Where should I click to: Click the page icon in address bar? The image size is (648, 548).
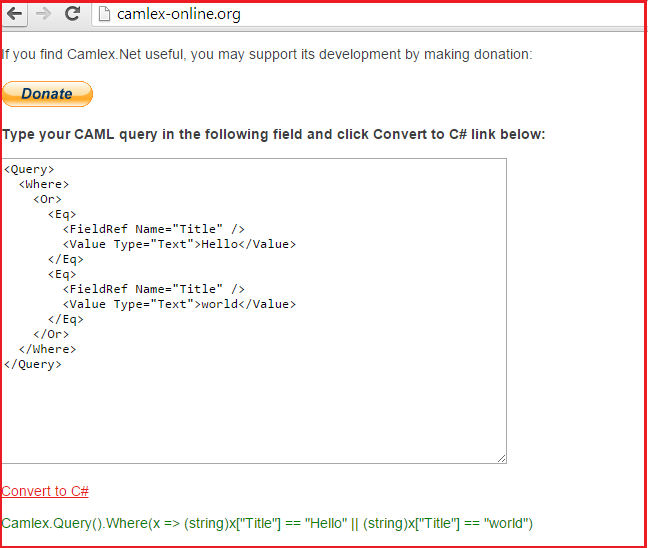coord(104,14)
